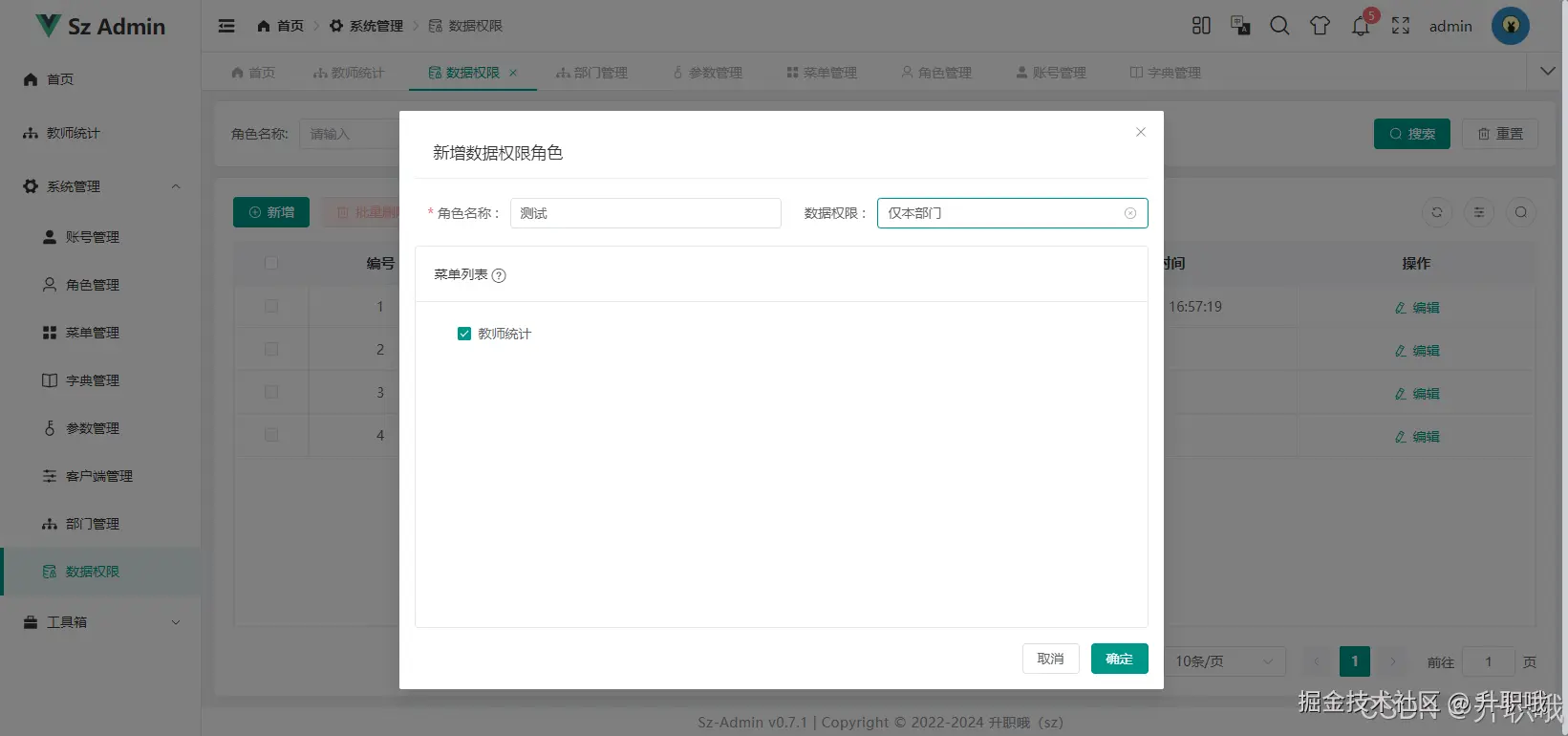Image resolution: width=1568 pixels, height=736 pixels.
Task: Open the tabs dropdown chevron at right
Action: click(x=1548, y=72)
